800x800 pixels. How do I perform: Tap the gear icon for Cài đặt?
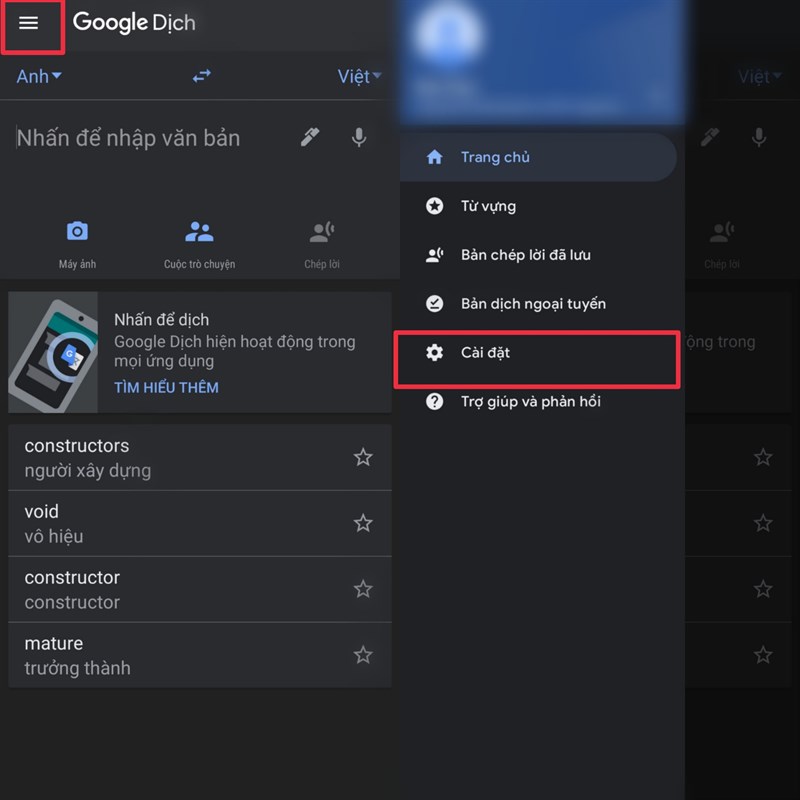click(434, 353)
